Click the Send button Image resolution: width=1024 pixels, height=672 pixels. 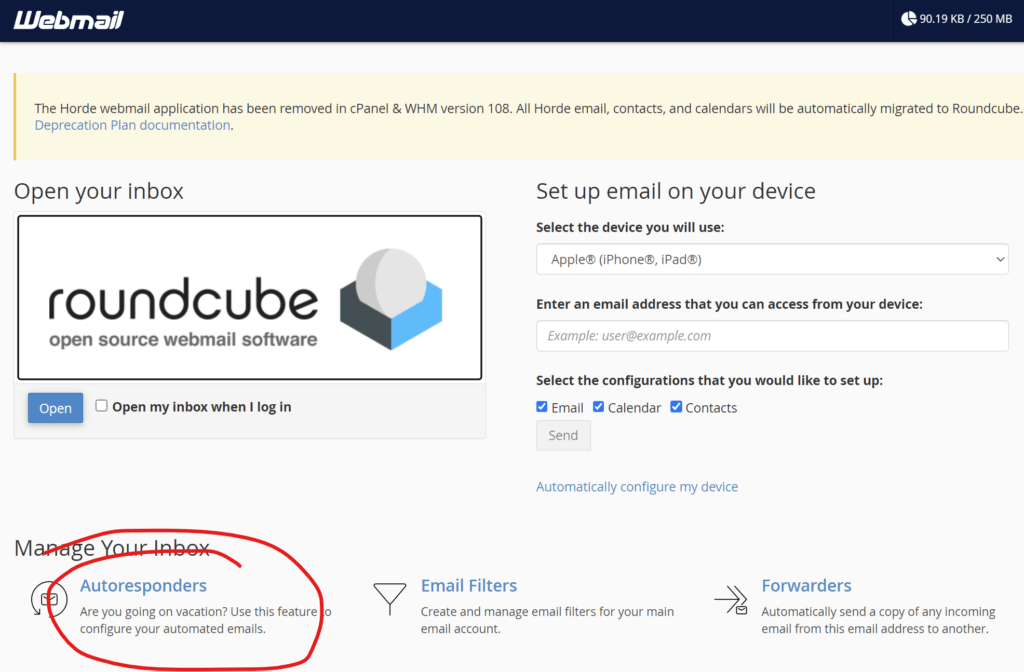563,436
